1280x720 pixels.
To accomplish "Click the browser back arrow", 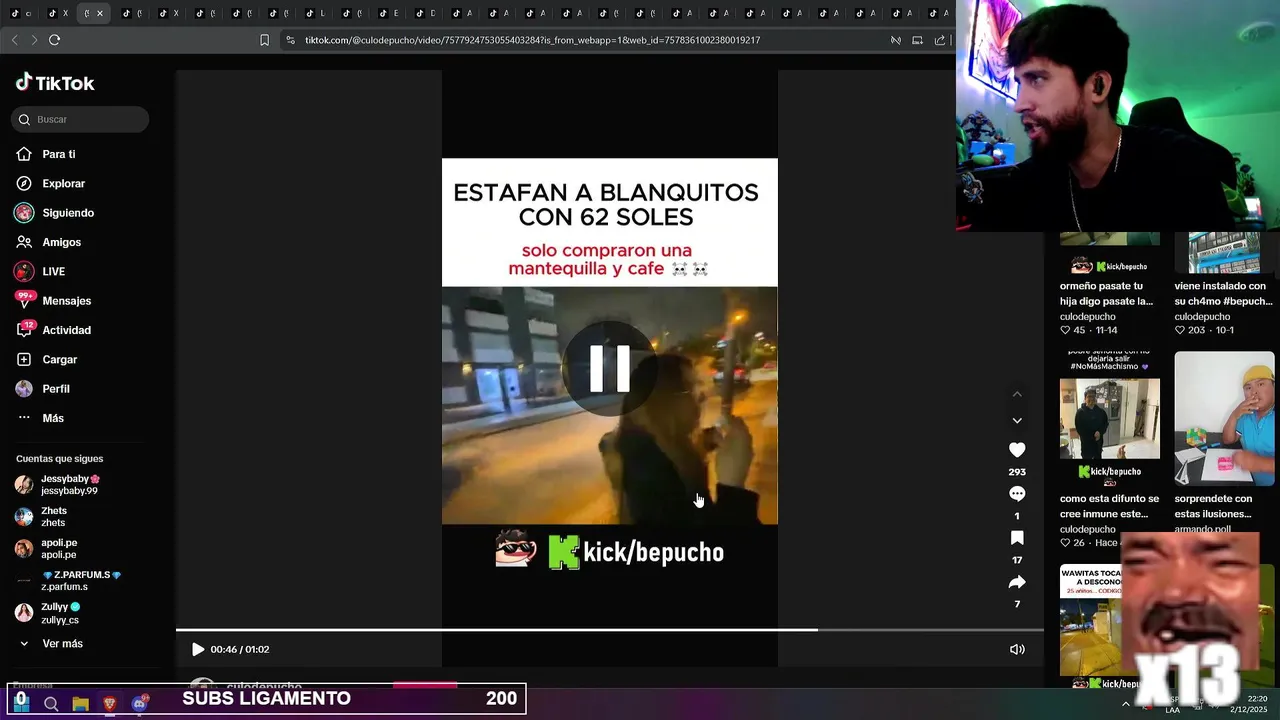I will [x=14, y=40].
